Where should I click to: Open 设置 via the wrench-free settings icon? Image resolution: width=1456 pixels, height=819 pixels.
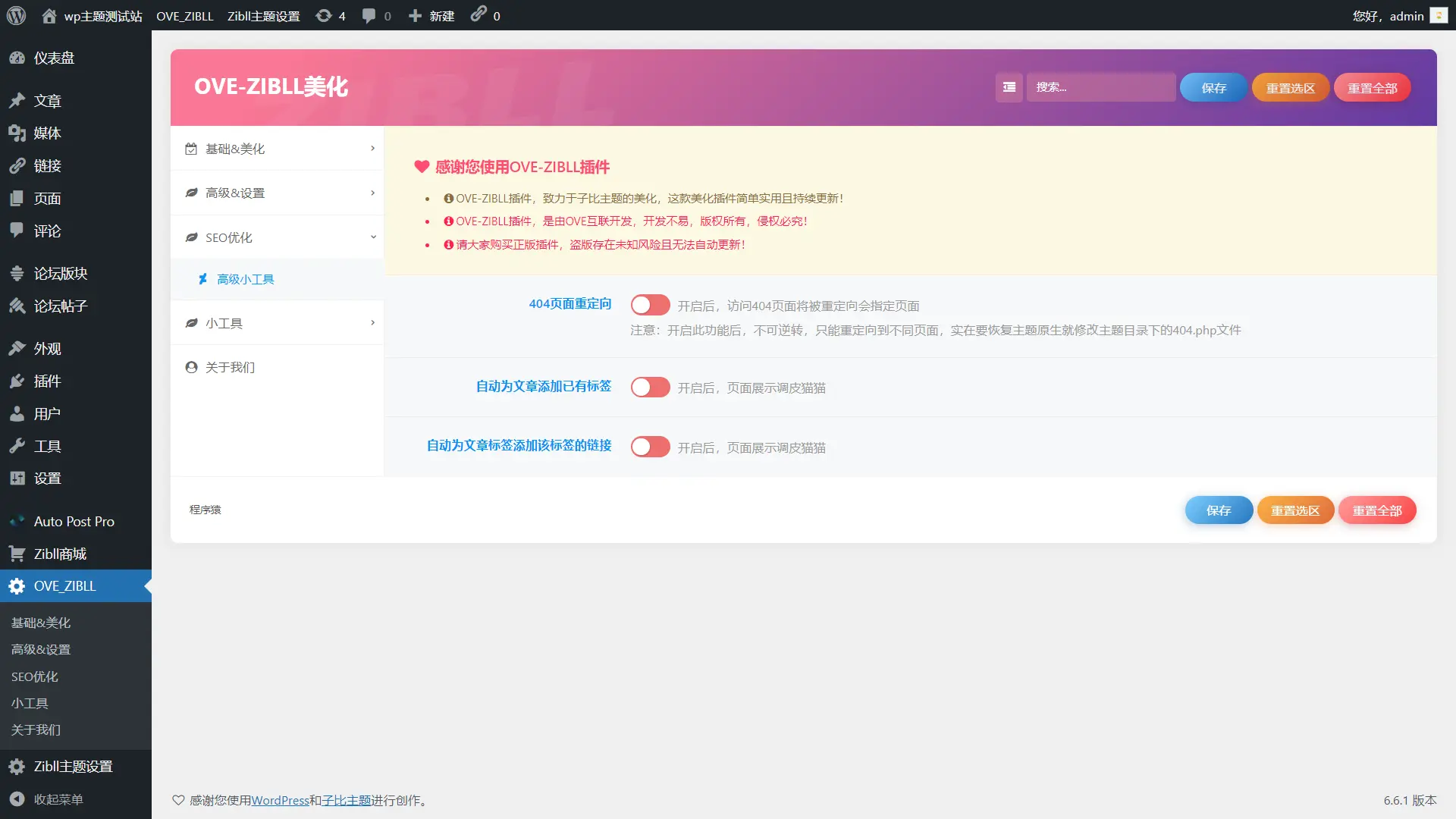tap(18, 479)
